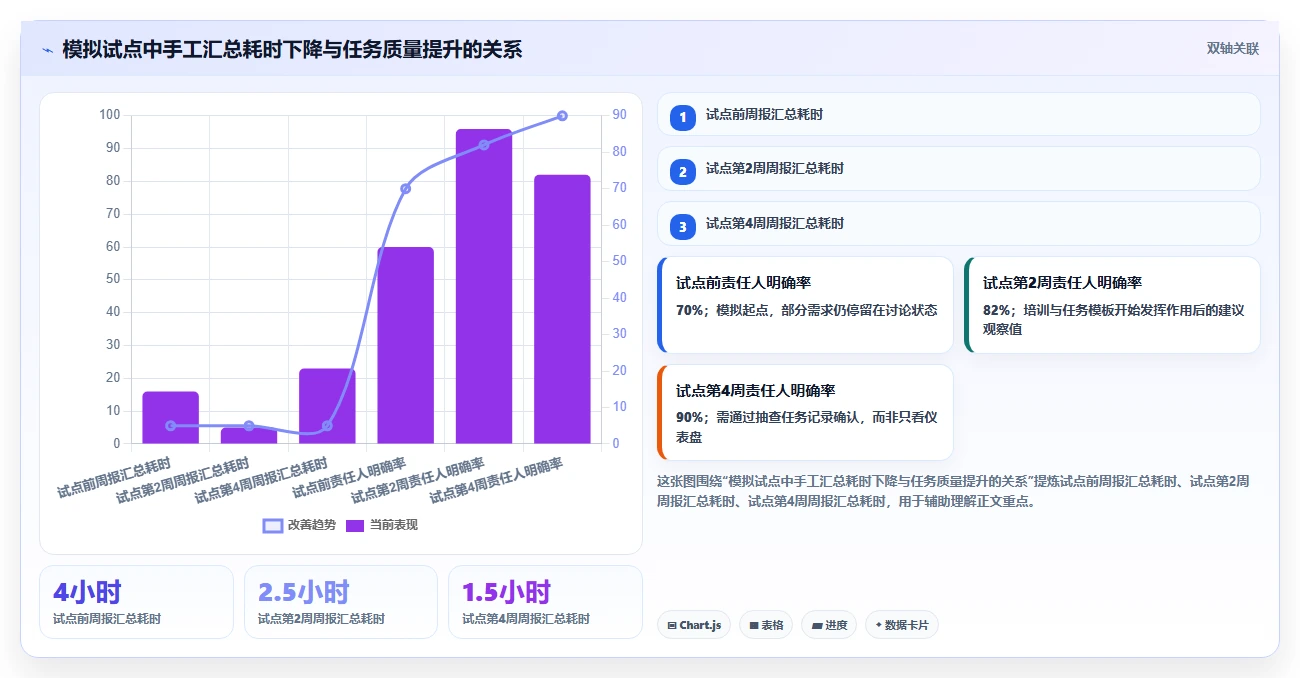Click the lightning icon beside the title
Image resolution: width=1300 pixels, height=678 pixels.
[x=48, y=50]
